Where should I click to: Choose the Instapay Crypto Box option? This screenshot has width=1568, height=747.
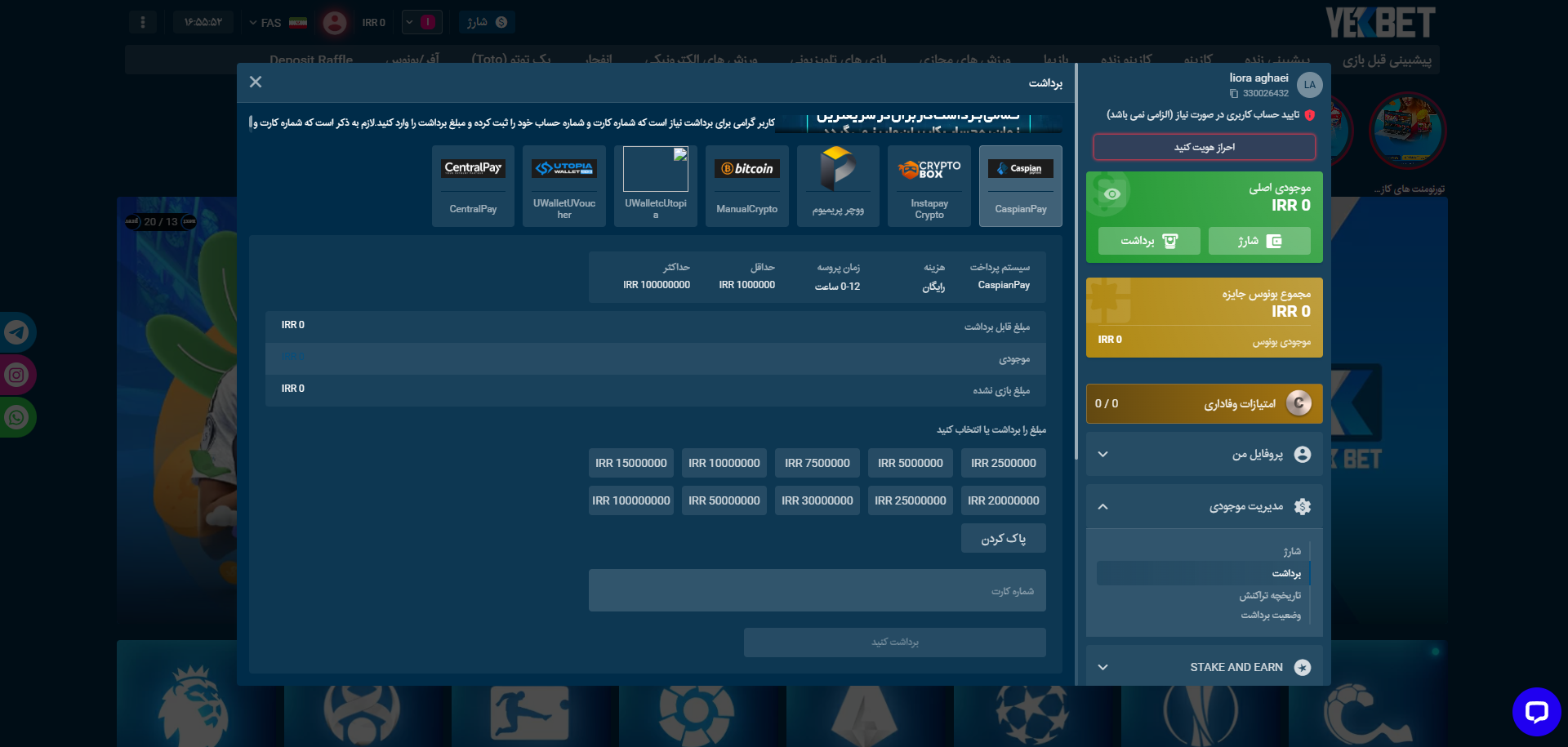pos(929,186)
